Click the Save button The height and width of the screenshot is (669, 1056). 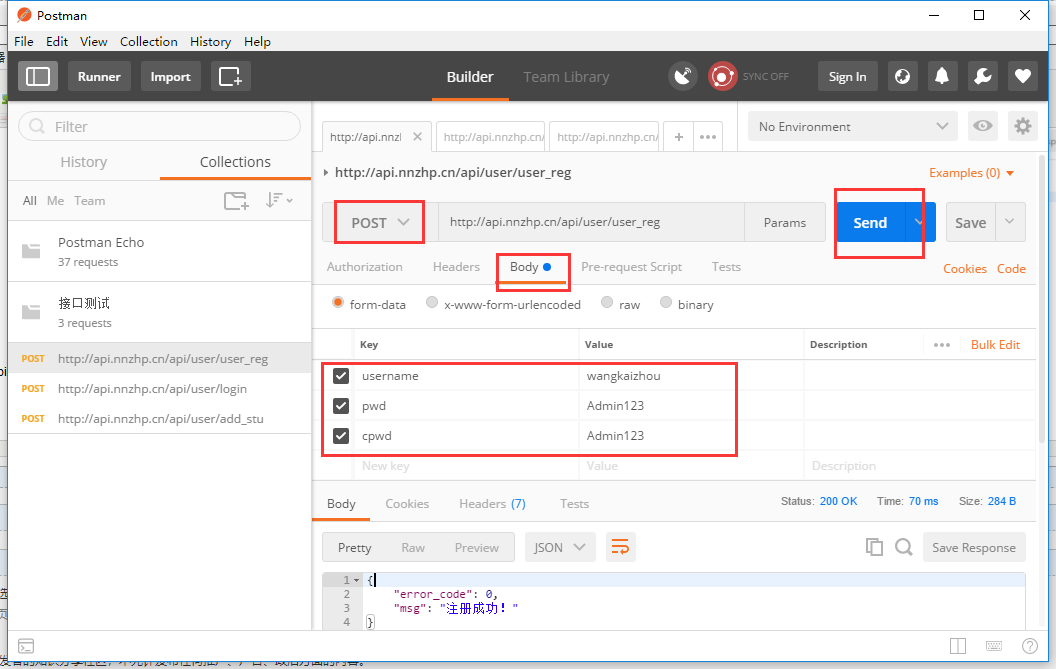coord(970,222)
